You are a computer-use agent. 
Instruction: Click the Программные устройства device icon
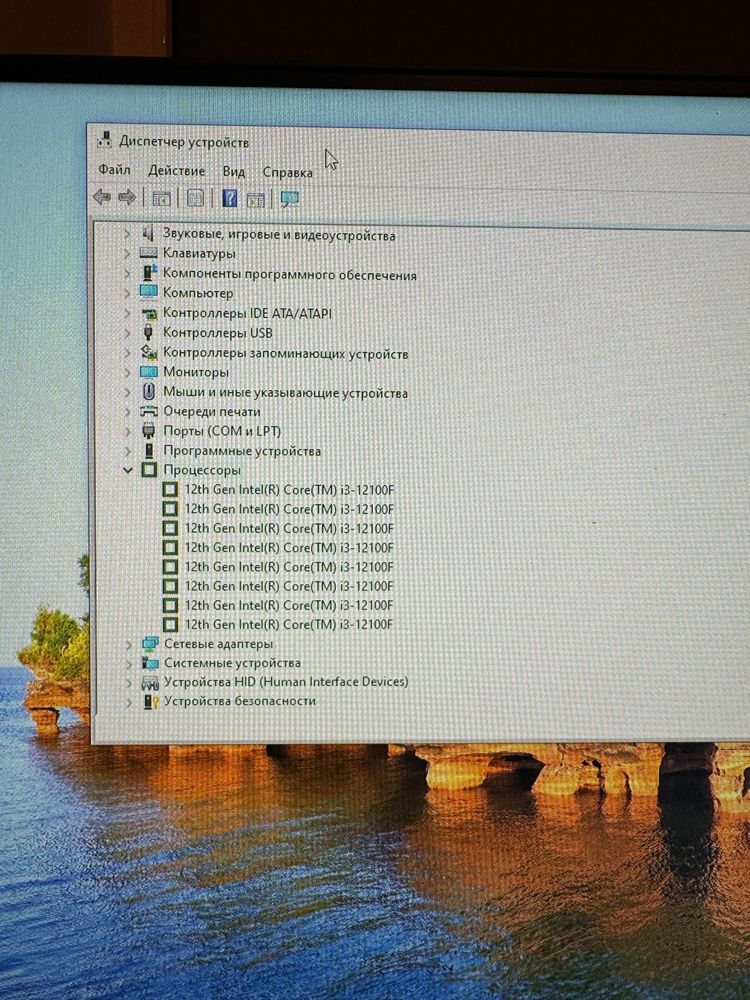(x=149, y=451)
